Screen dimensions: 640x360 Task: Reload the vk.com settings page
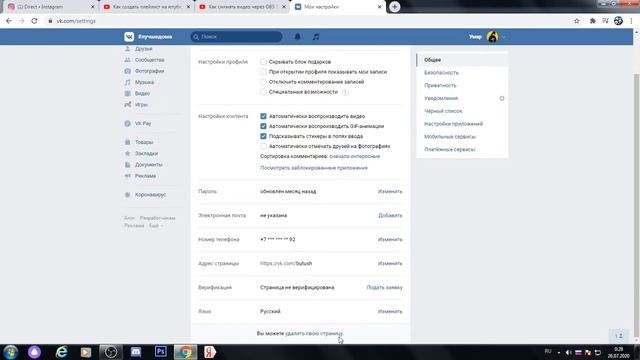point(34,21)
